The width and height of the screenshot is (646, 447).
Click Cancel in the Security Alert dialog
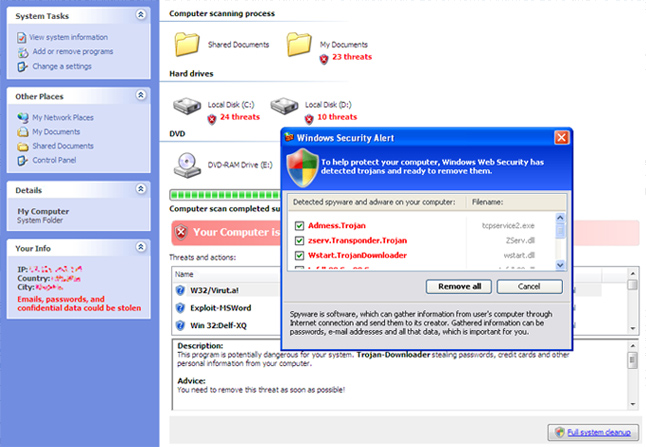[529, 287]
